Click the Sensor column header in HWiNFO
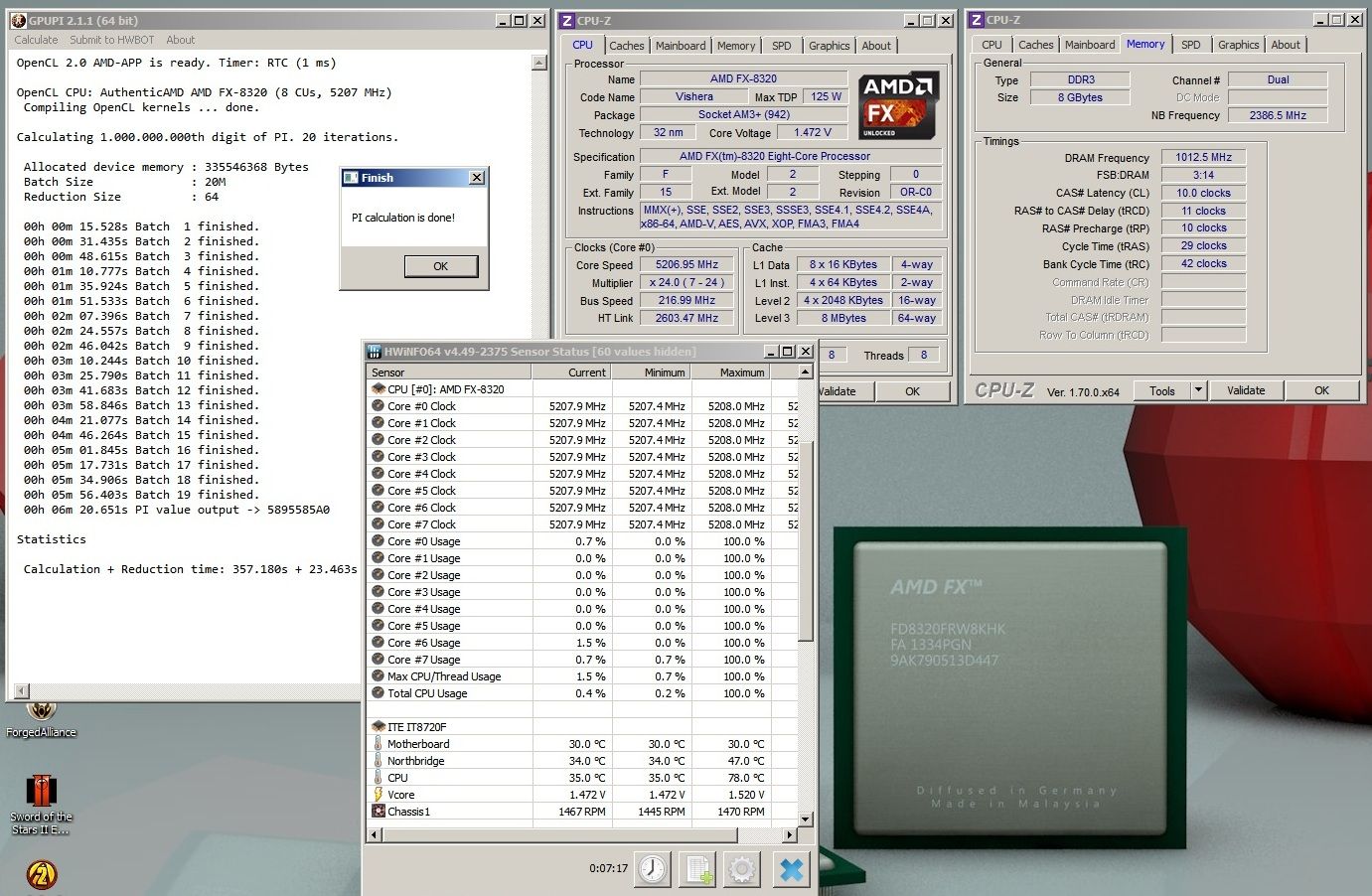 pos(449,373)
